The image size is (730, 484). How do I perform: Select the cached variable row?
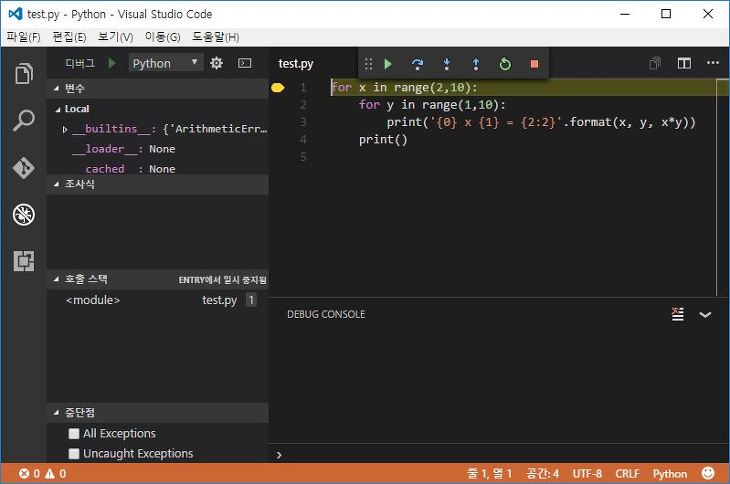click(x=158, y=168)
